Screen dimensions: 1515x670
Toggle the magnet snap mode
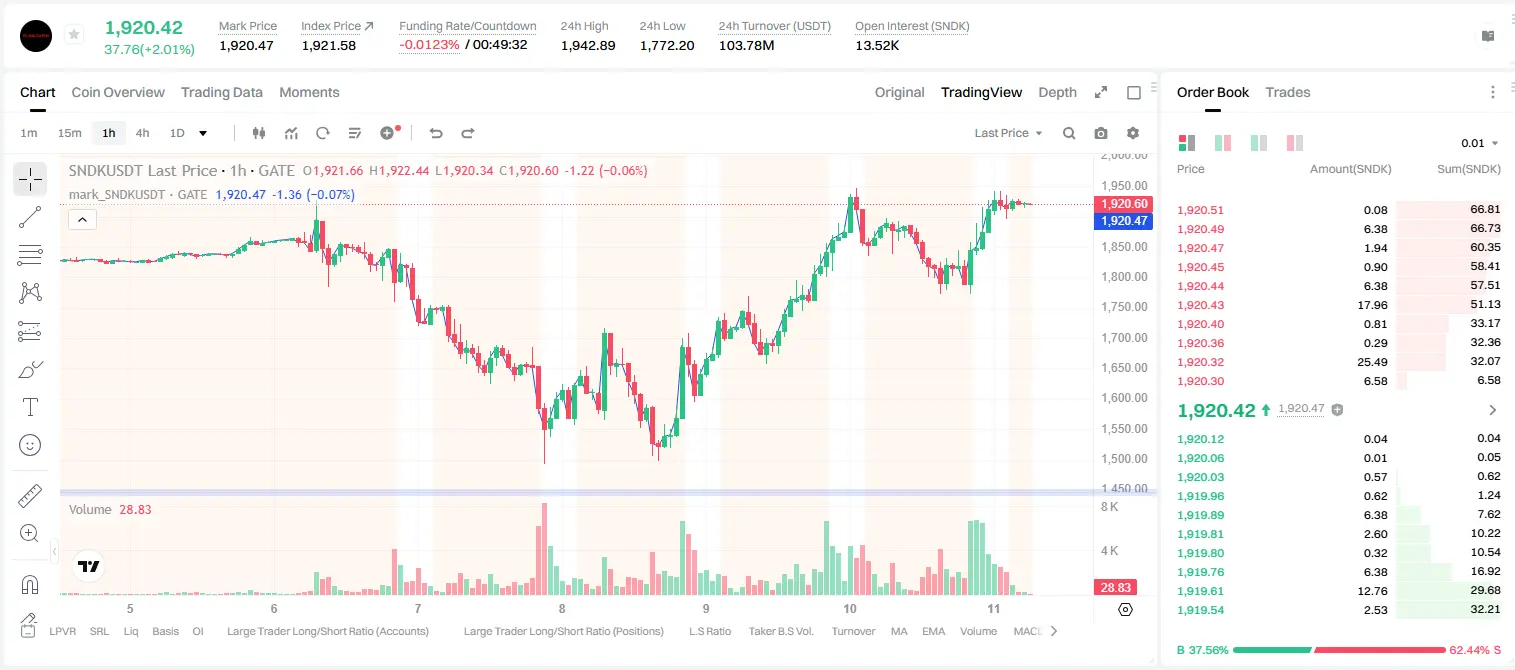(x=30, y=585)
